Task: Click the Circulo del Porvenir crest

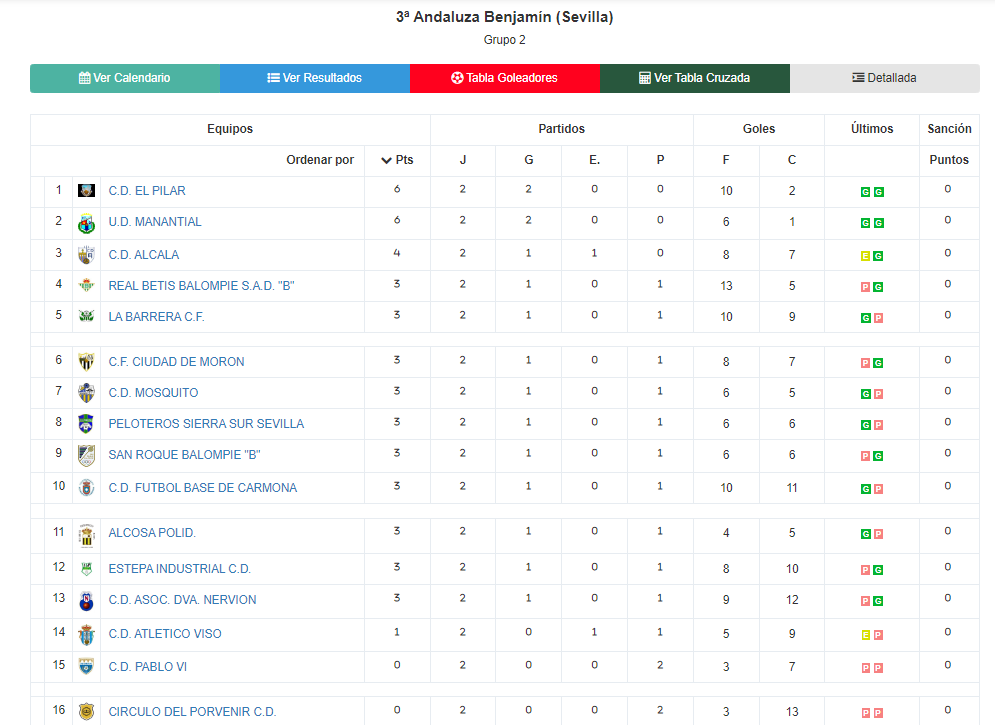Action: pyautogui.click(x=86, y=712)
